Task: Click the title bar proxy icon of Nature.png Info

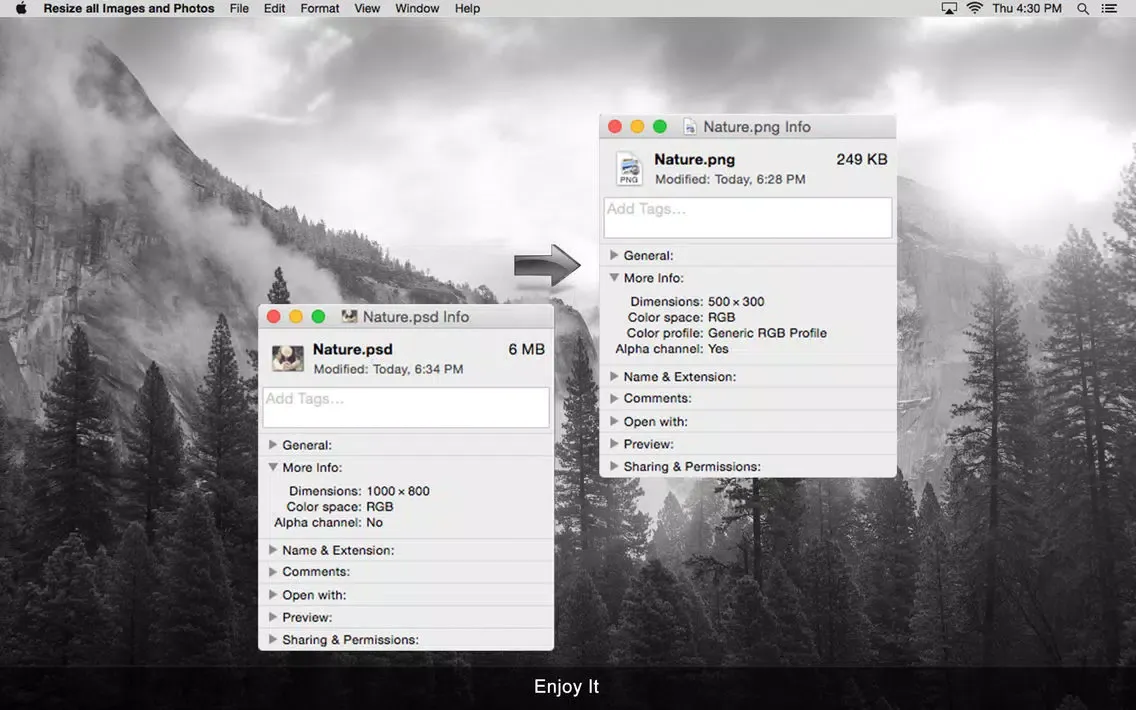Action: click(690, 127)
